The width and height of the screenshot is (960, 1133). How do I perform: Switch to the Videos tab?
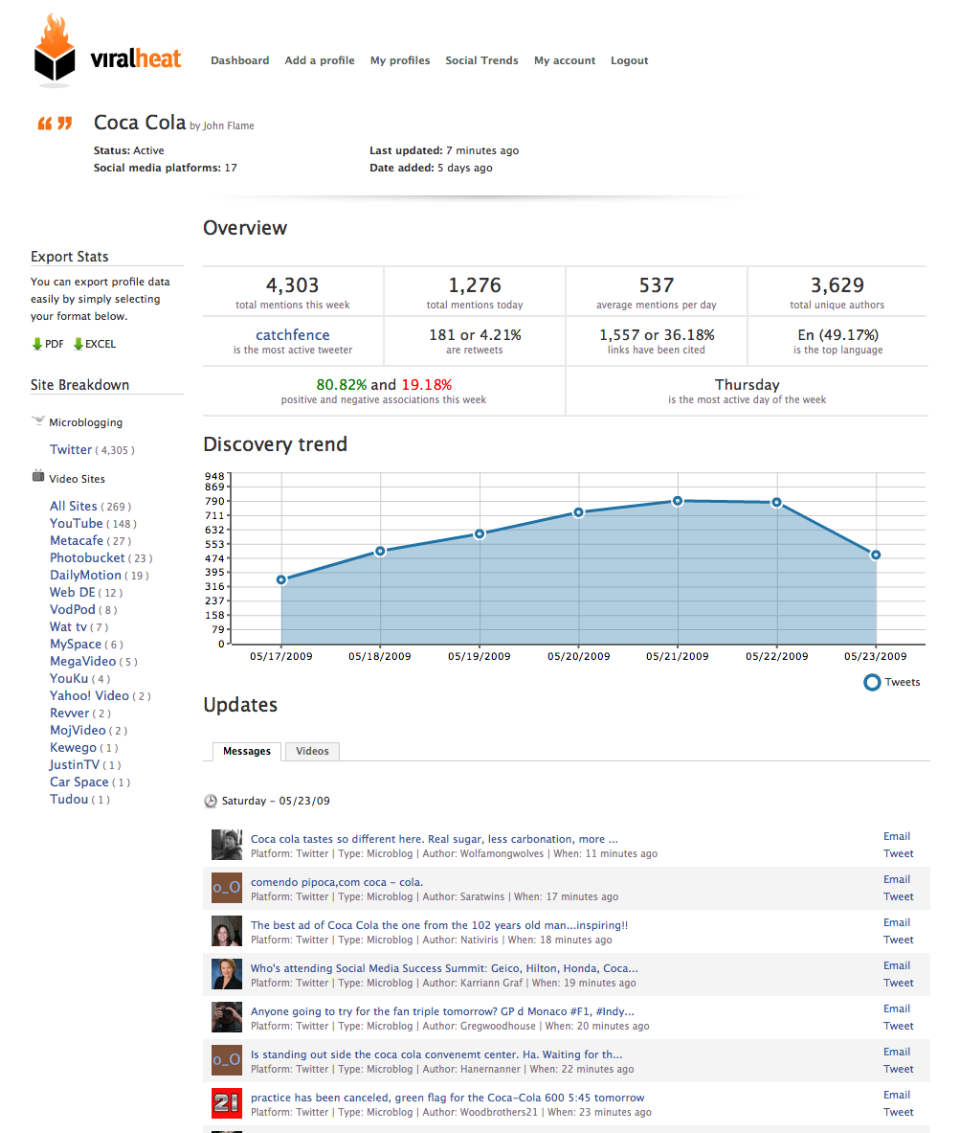coord(312,751)
